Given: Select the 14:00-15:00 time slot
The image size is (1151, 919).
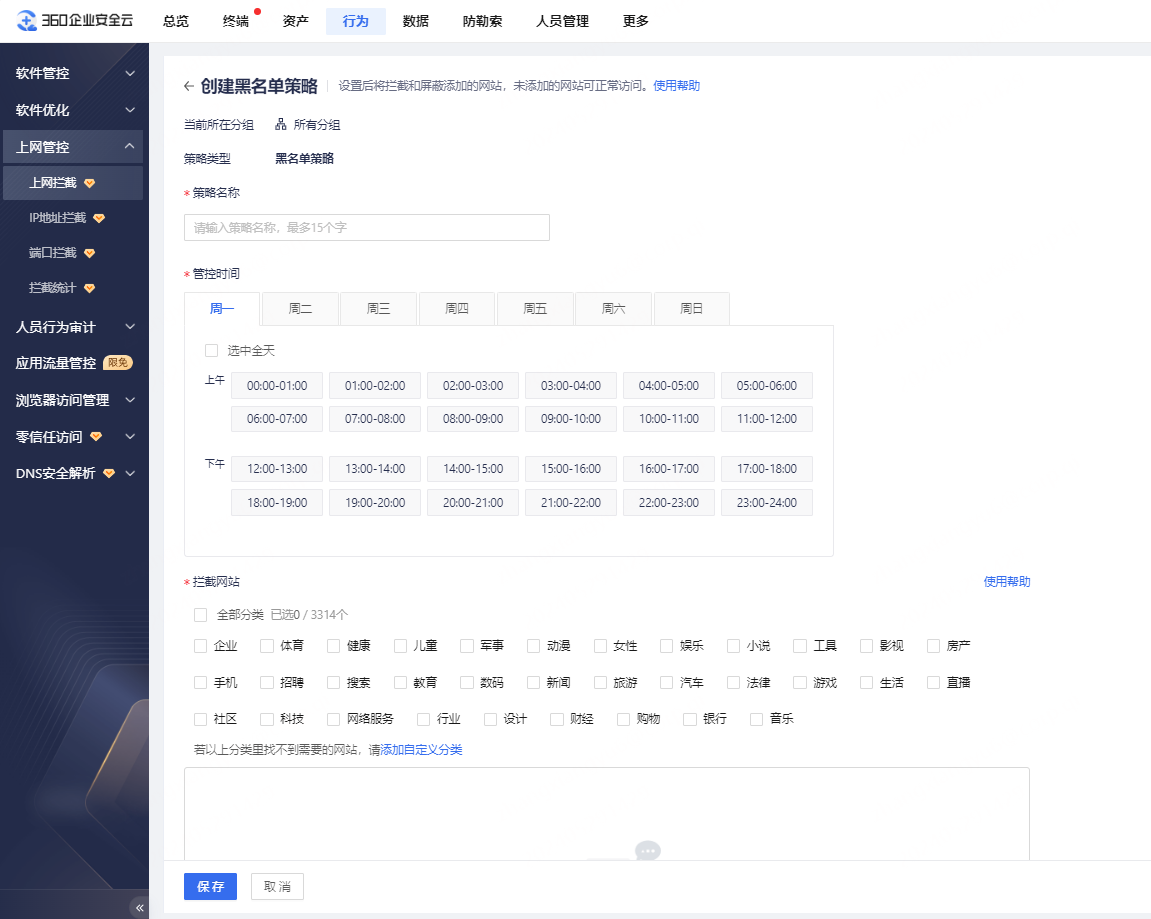Looking at the screenshot, I should [x=473, y=469].
